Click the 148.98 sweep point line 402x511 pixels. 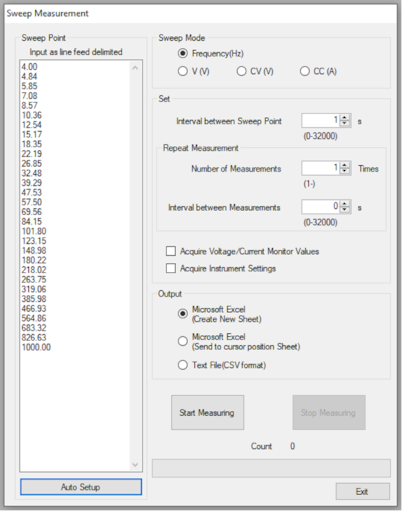(x=34, y=250)
